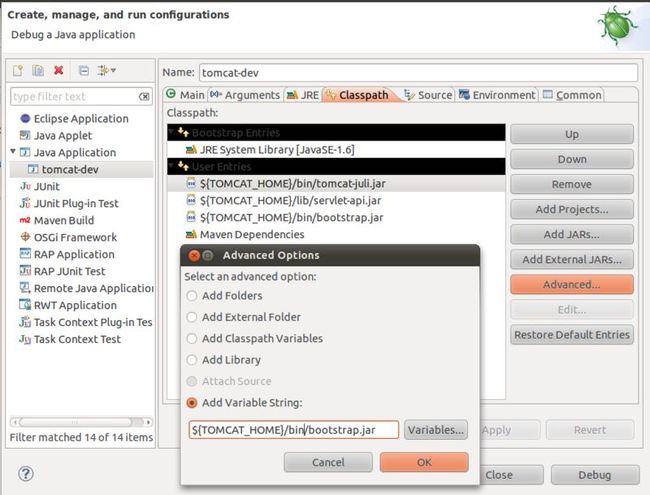
Task: Select Task Context Test type
Action: click(77, 340)
